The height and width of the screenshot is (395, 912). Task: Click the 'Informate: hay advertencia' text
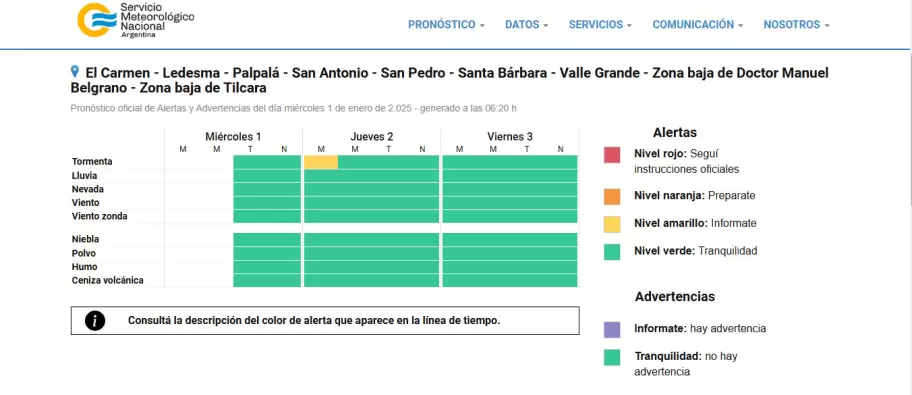700,329
